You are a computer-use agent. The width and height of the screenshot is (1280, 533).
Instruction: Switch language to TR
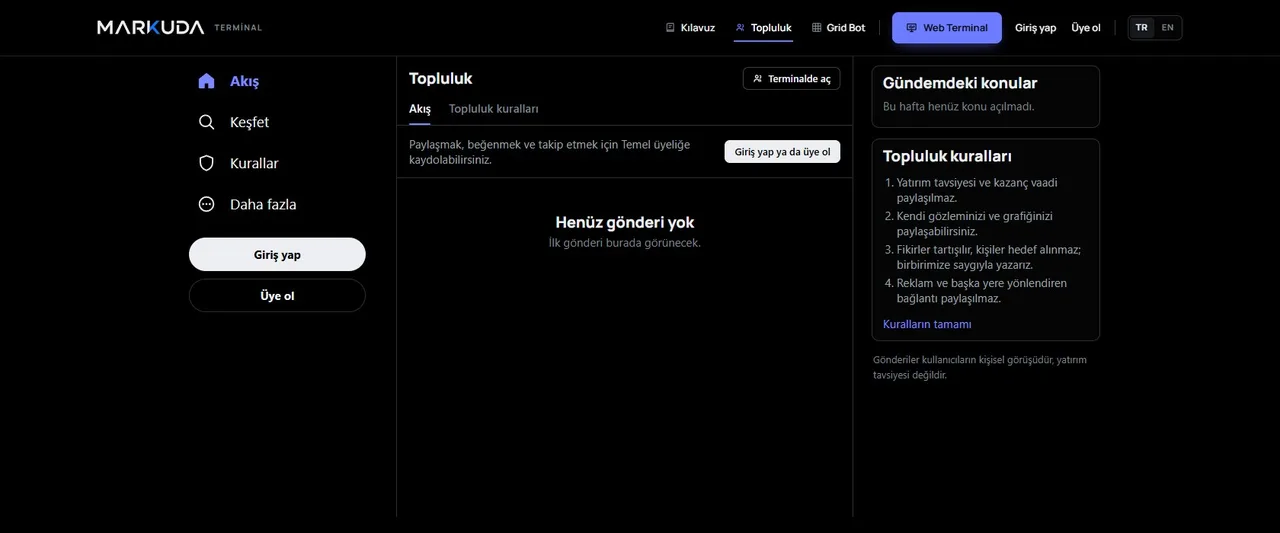click(1142, 28)
